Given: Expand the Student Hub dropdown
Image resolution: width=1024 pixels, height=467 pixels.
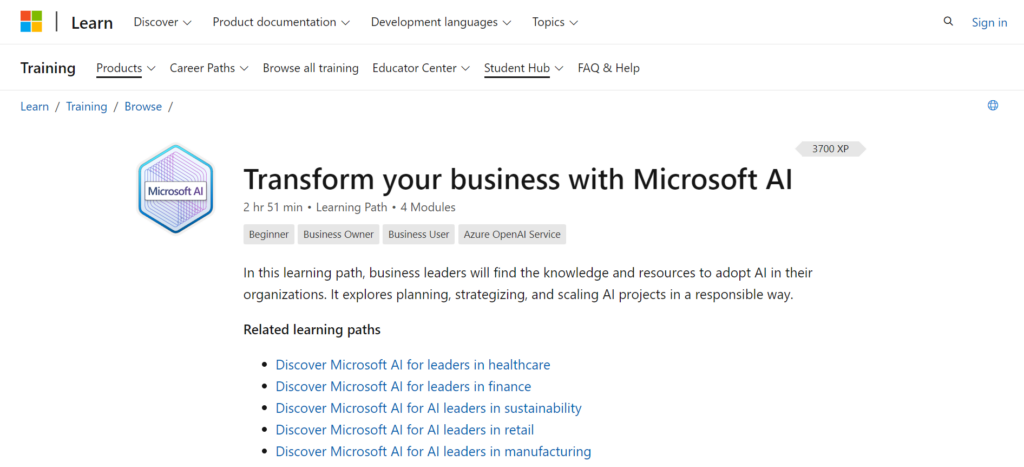Looking at the screenshot, I should (x=524, y=68).
